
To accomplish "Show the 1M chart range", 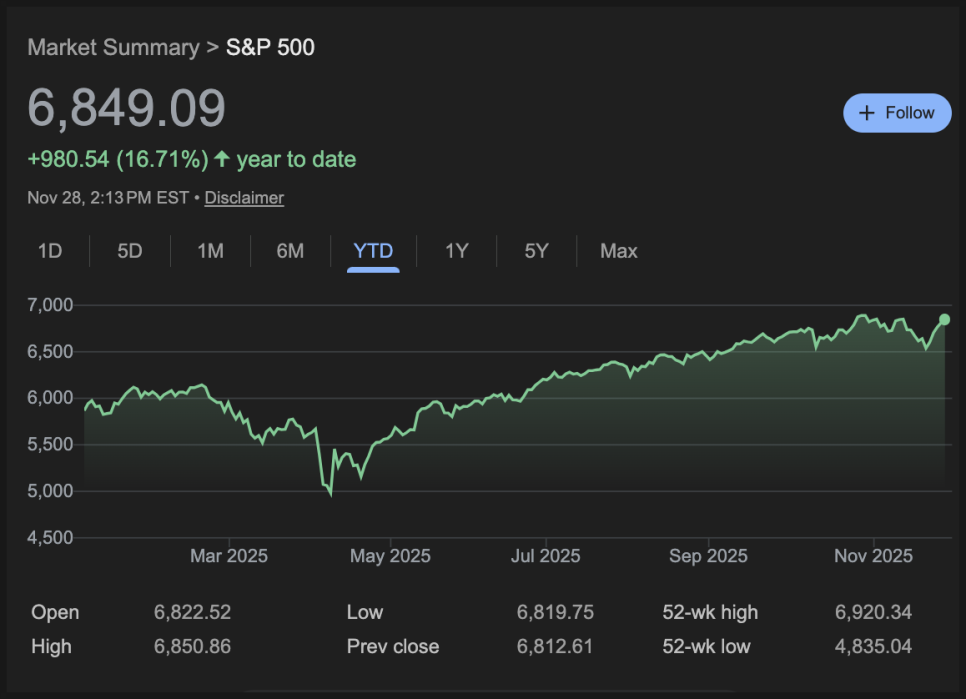I will click(210, 251).
